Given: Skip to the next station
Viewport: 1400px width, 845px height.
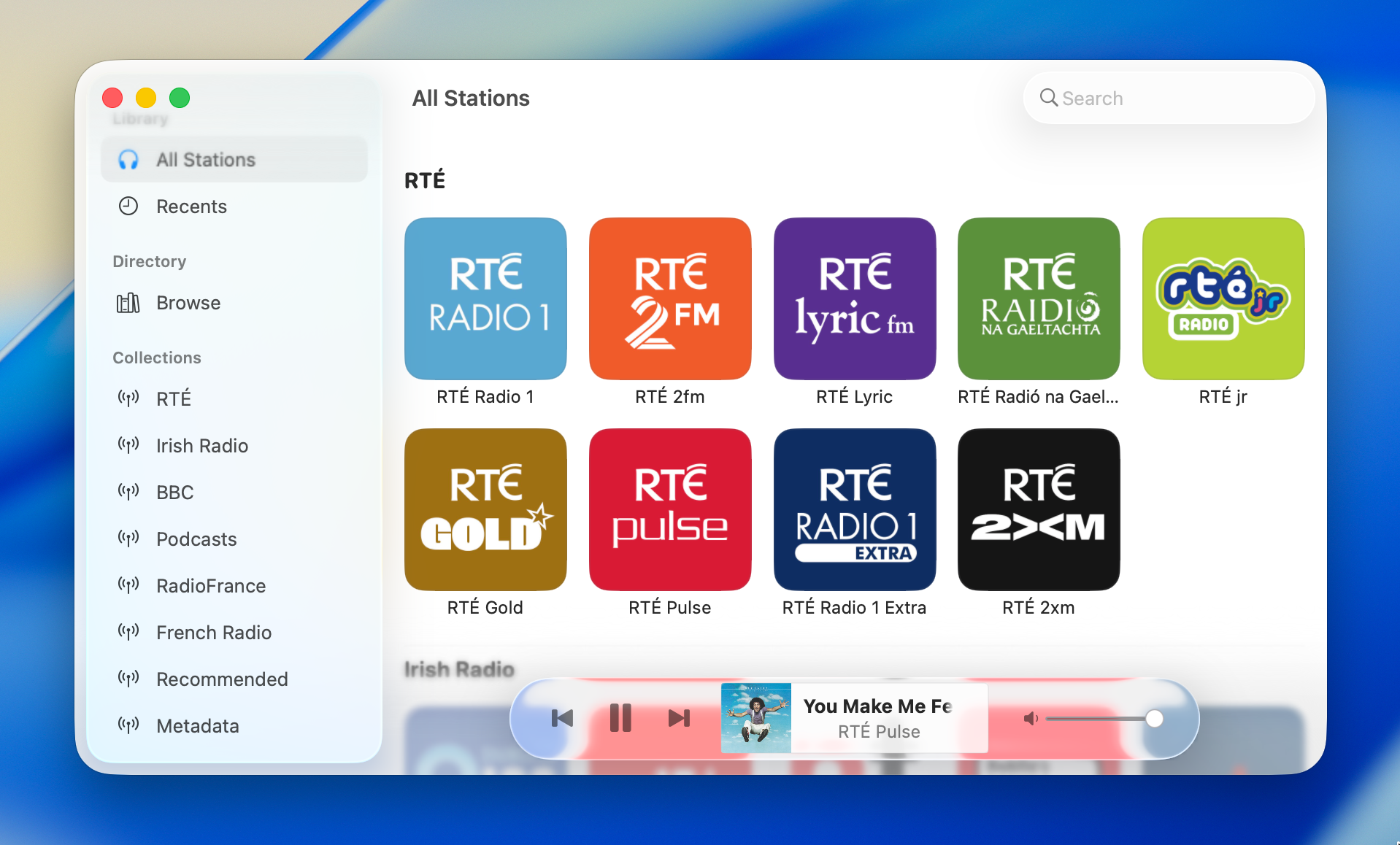Looking at the screenshot, I should (679, 718).
